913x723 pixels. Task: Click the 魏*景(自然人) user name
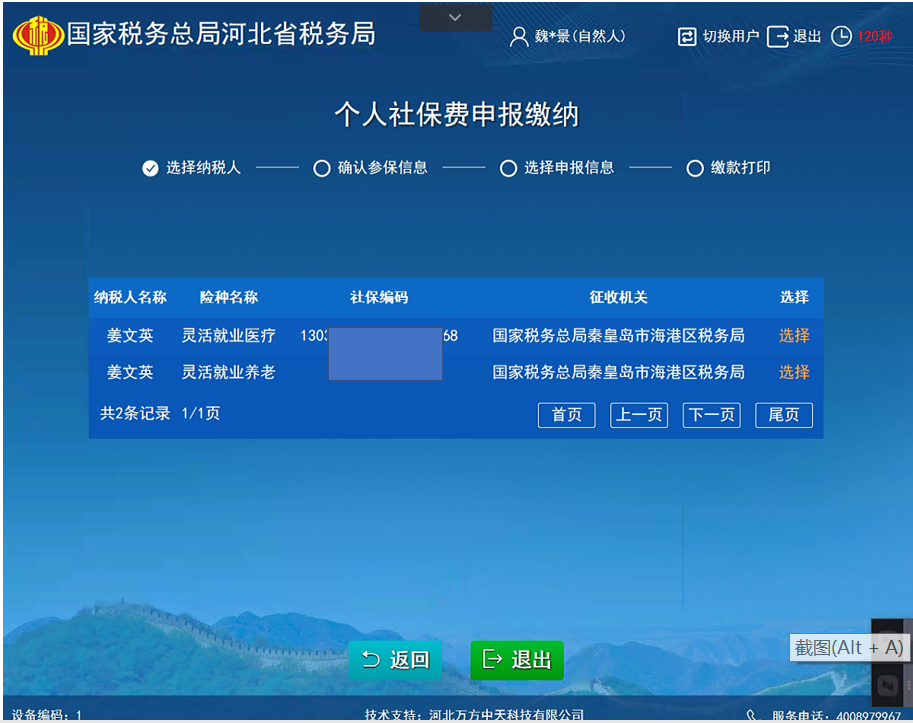(580, 36)
